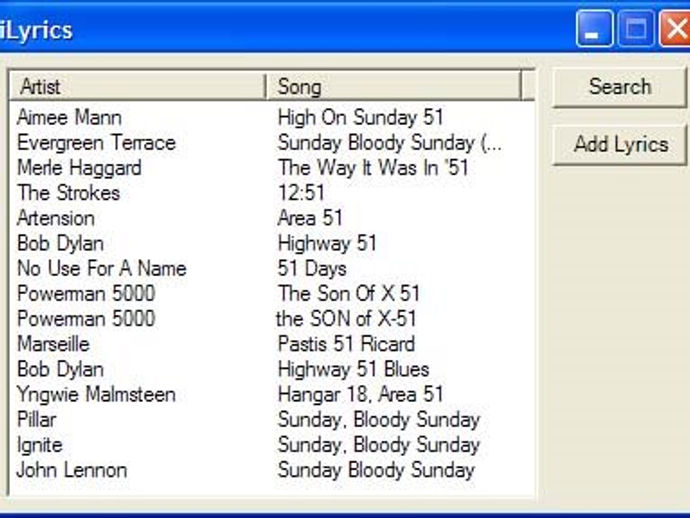Choose song The Way It Was In '51
This screenshot has width=690, height=518.
coord(373,168)
